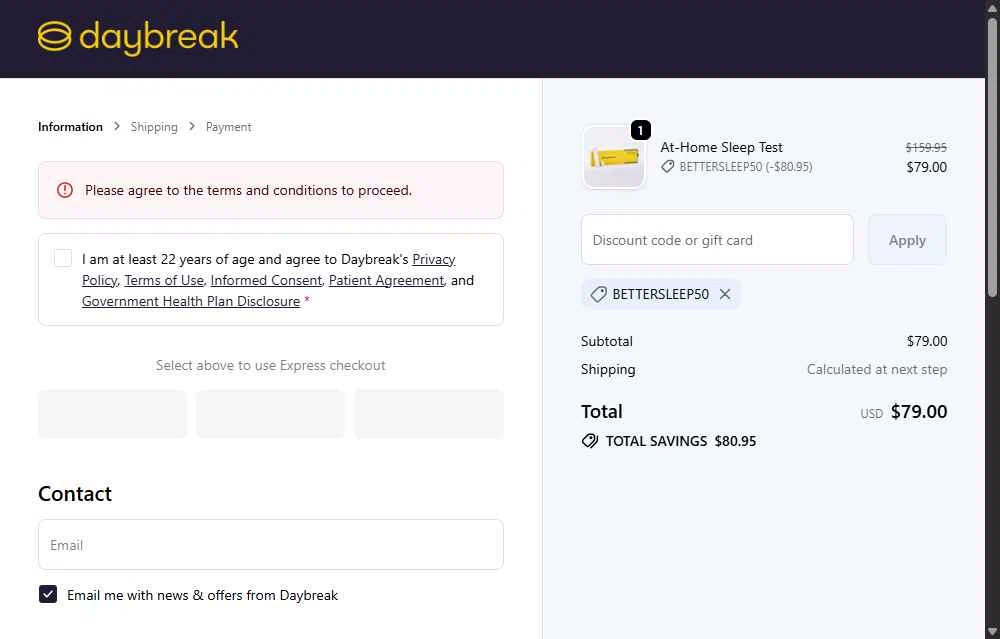Remove the BETTERSLEEP50 discount code tag
This screenshot has height=639, width=1000.
tap(724, 294)
